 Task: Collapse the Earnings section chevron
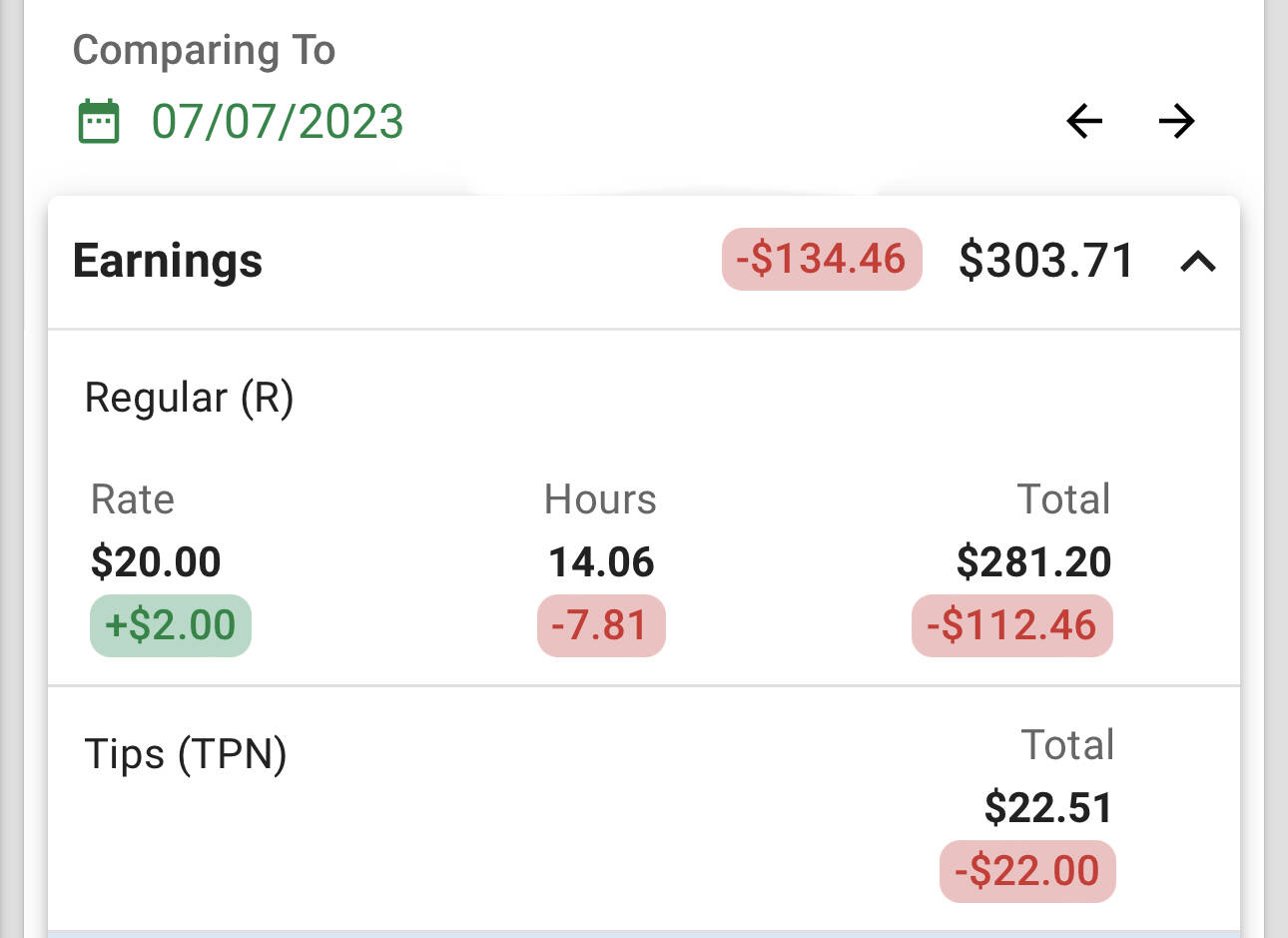point(1198,262)
